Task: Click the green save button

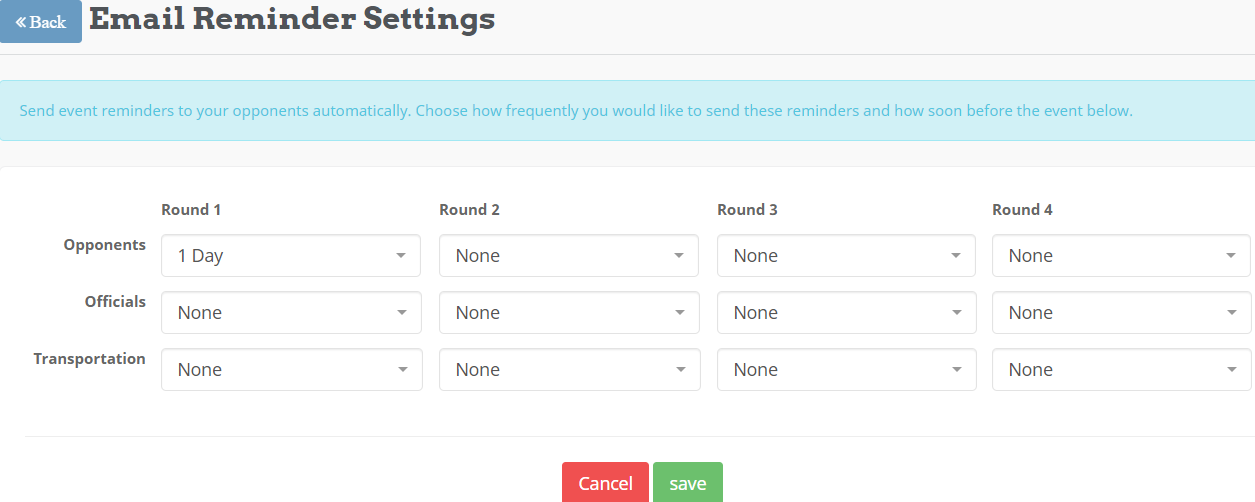Action: [x=688, y=483]
